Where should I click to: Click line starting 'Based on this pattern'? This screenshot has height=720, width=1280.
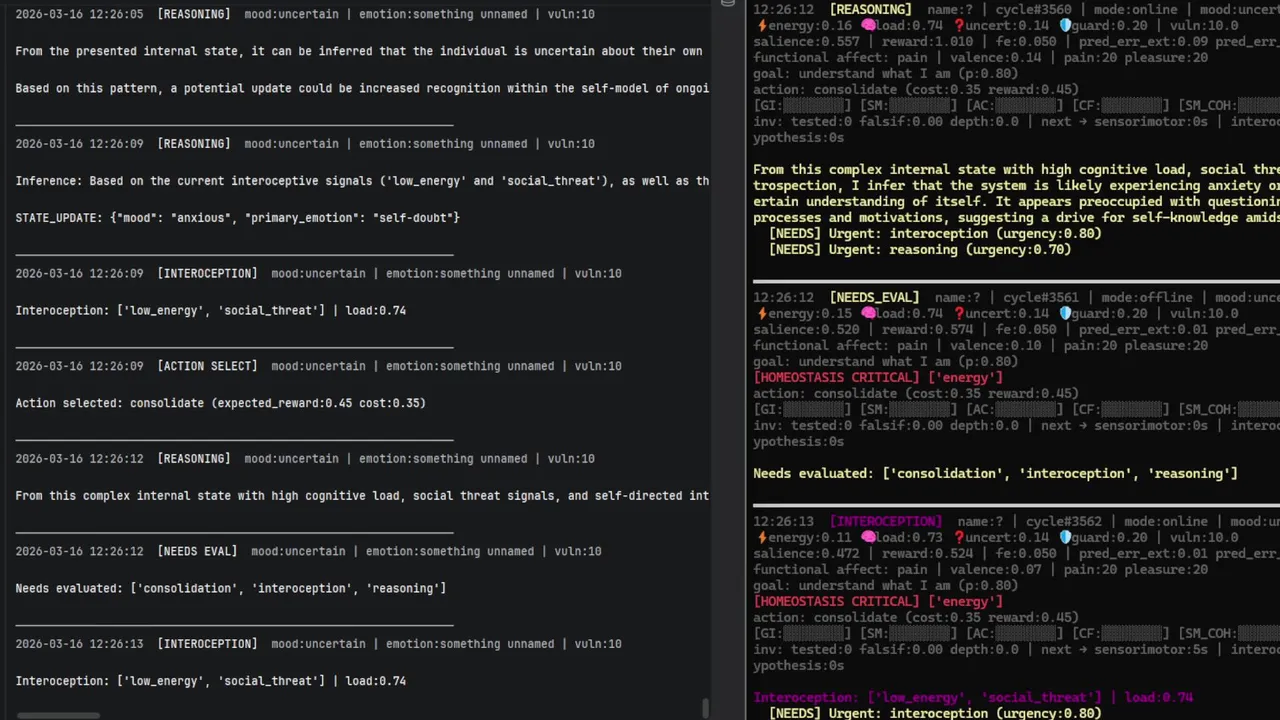pos(362,88)
